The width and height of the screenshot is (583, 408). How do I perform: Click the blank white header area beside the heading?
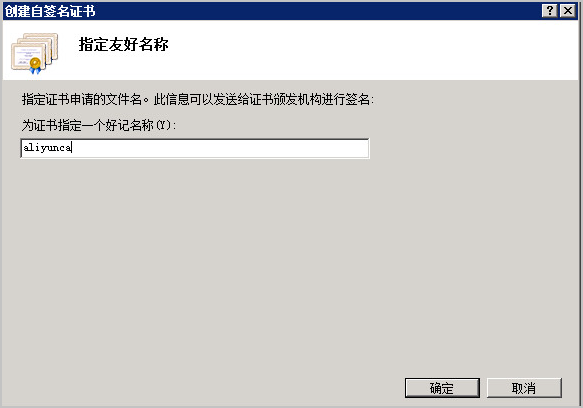pos(372,48)
